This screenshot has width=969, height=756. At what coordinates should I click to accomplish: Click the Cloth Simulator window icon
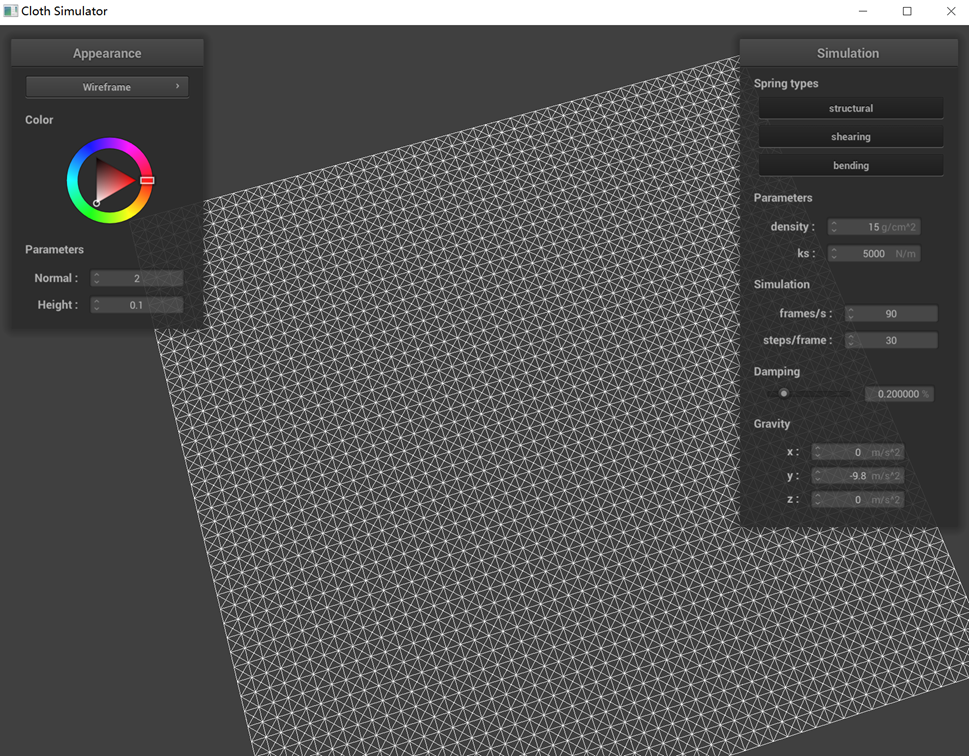(x=11, y=11)
